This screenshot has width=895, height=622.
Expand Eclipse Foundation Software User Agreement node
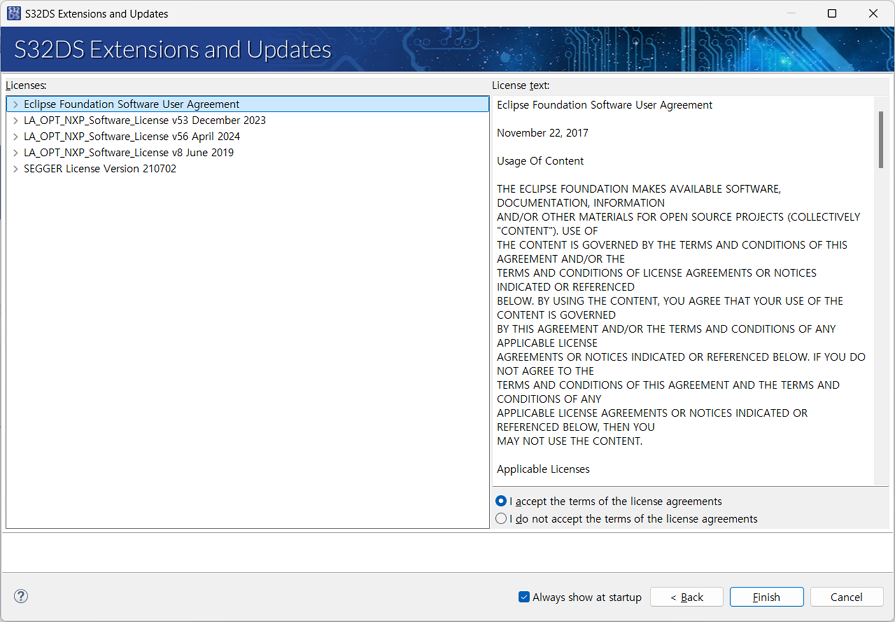coord(15,104)
